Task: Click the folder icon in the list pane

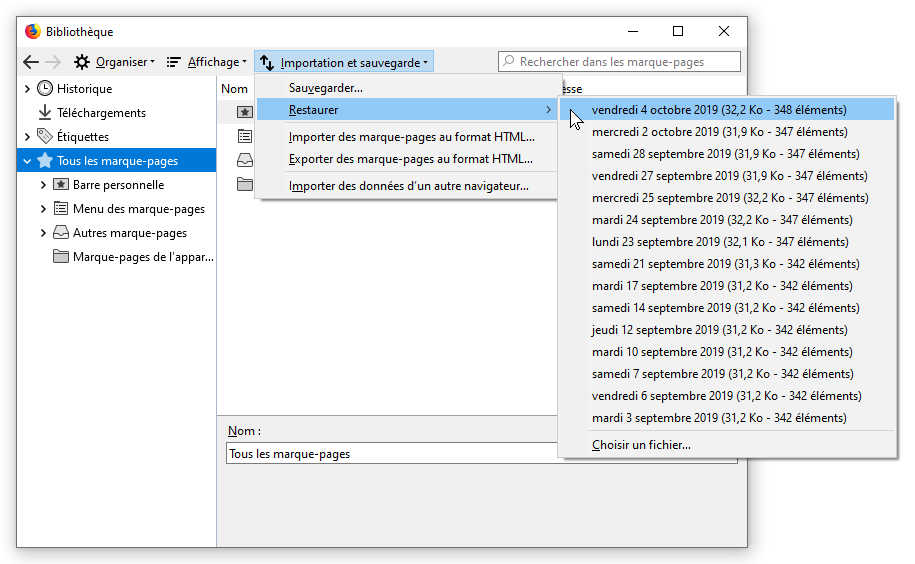Action: 245,184
